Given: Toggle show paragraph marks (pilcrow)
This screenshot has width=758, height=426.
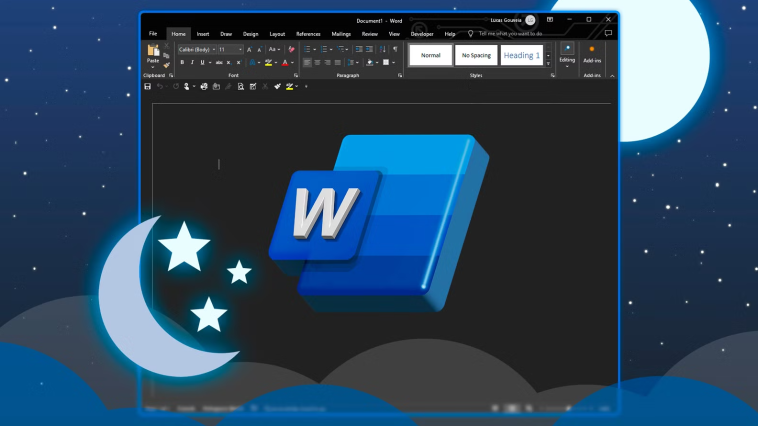Looking at the screenshot, I should tap(395, 49).
